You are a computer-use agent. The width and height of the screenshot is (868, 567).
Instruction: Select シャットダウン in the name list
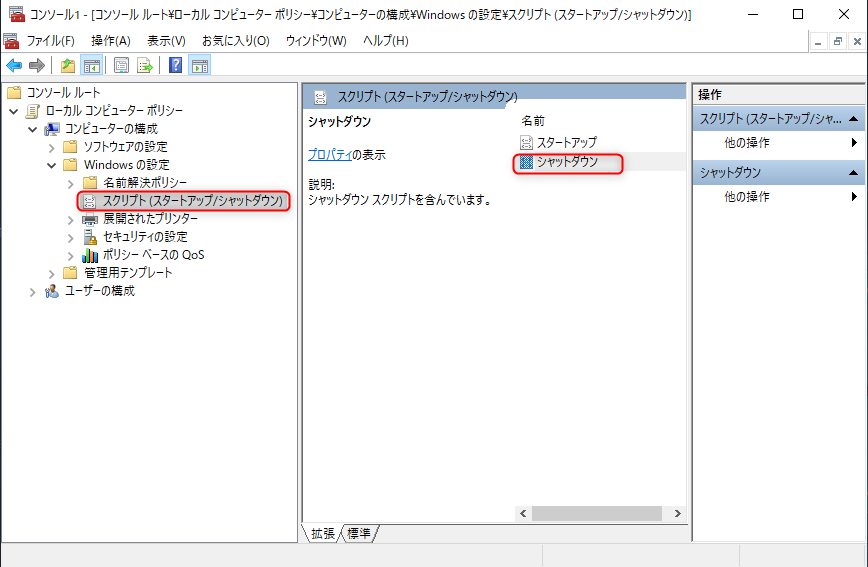coord(567,162)
